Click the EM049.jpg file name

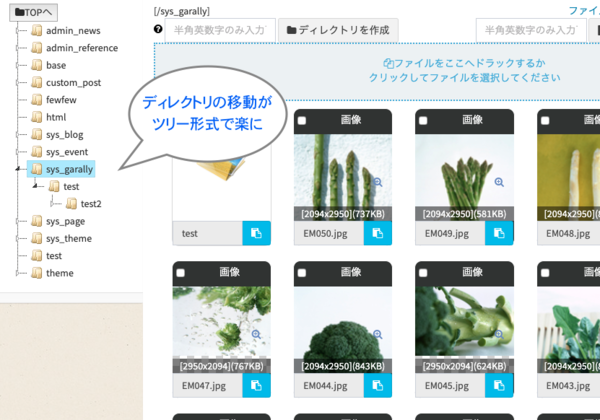(x=447, y=233)
